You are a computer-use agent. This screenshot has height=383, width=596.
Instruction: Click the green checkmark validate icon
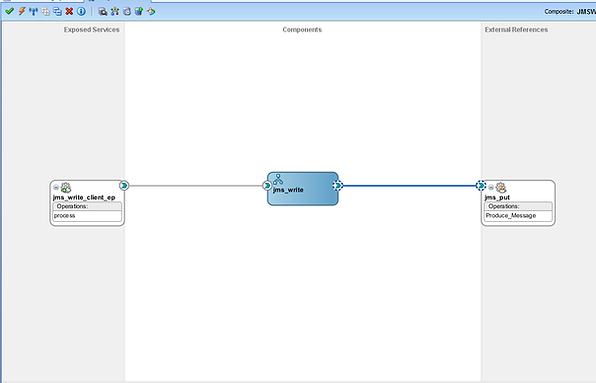click(x=10, y=11)
